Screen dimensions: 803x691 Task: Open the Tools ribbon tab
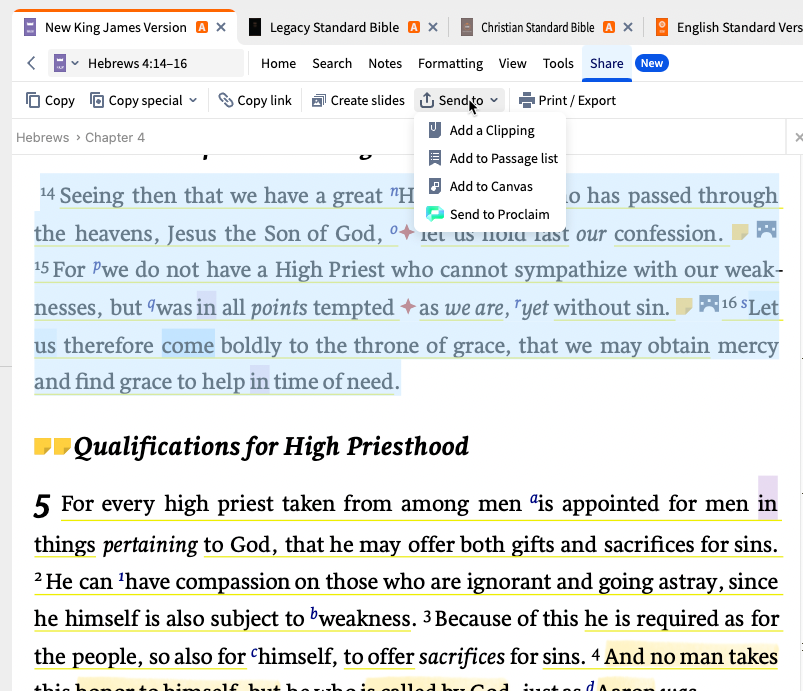(558, 64)
